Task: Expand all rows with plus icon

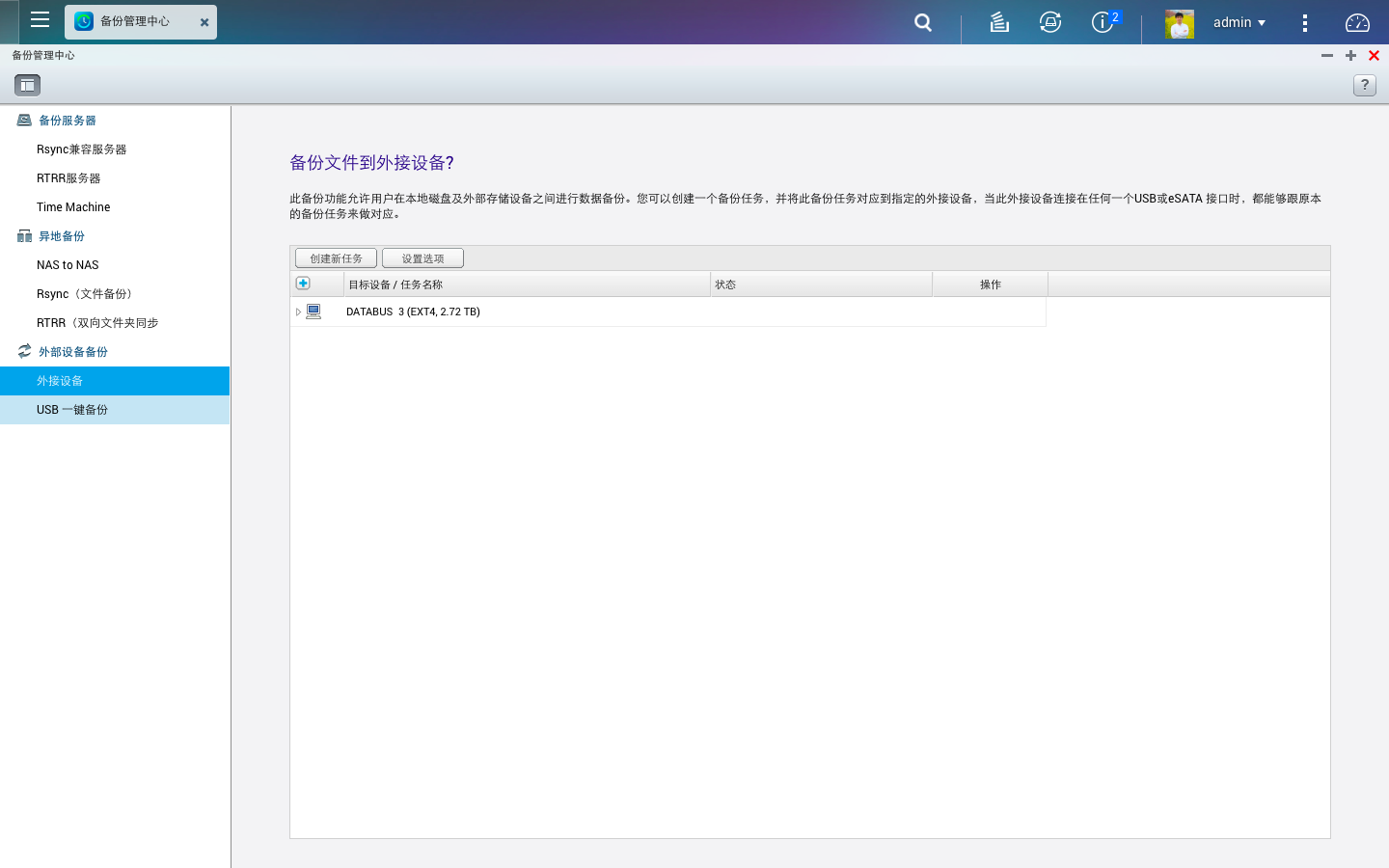Action: pyautogui.click(x=303, y=284)
